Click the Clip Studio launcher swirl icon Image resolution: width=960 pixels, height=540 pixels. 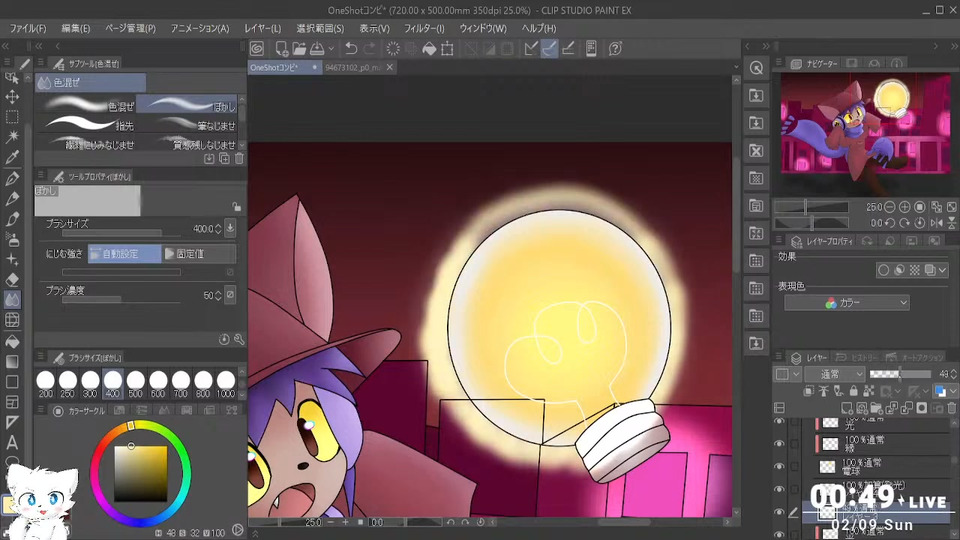[x=257, y=48]
